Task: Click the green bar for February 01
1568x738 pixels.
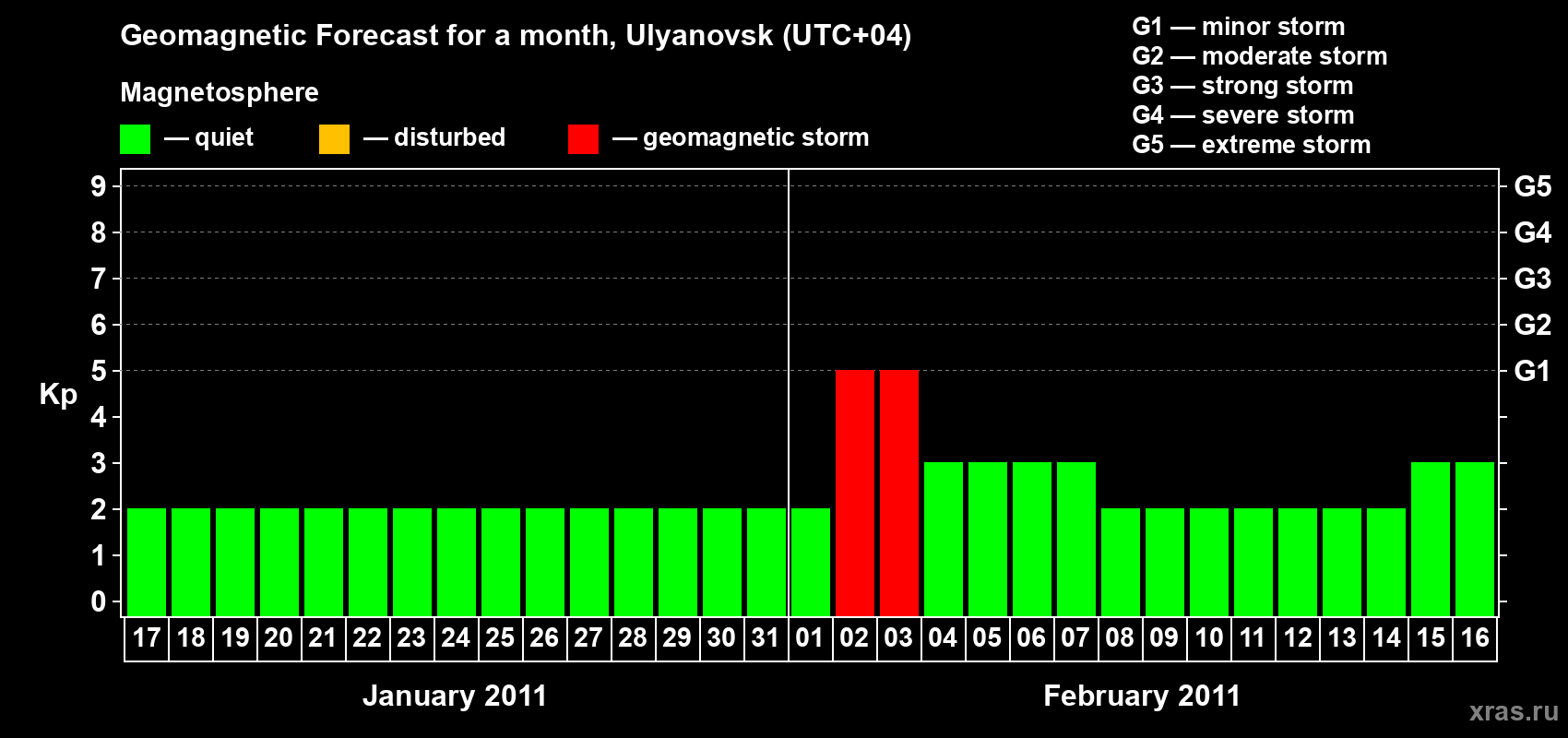Action: click(x=811, y=562)
